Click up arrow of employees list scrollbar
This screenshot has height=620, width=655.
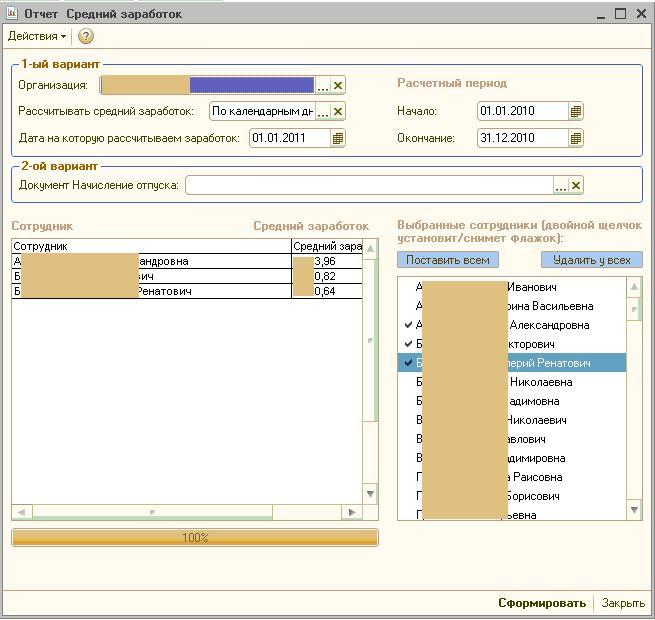(x=634, y=287)
